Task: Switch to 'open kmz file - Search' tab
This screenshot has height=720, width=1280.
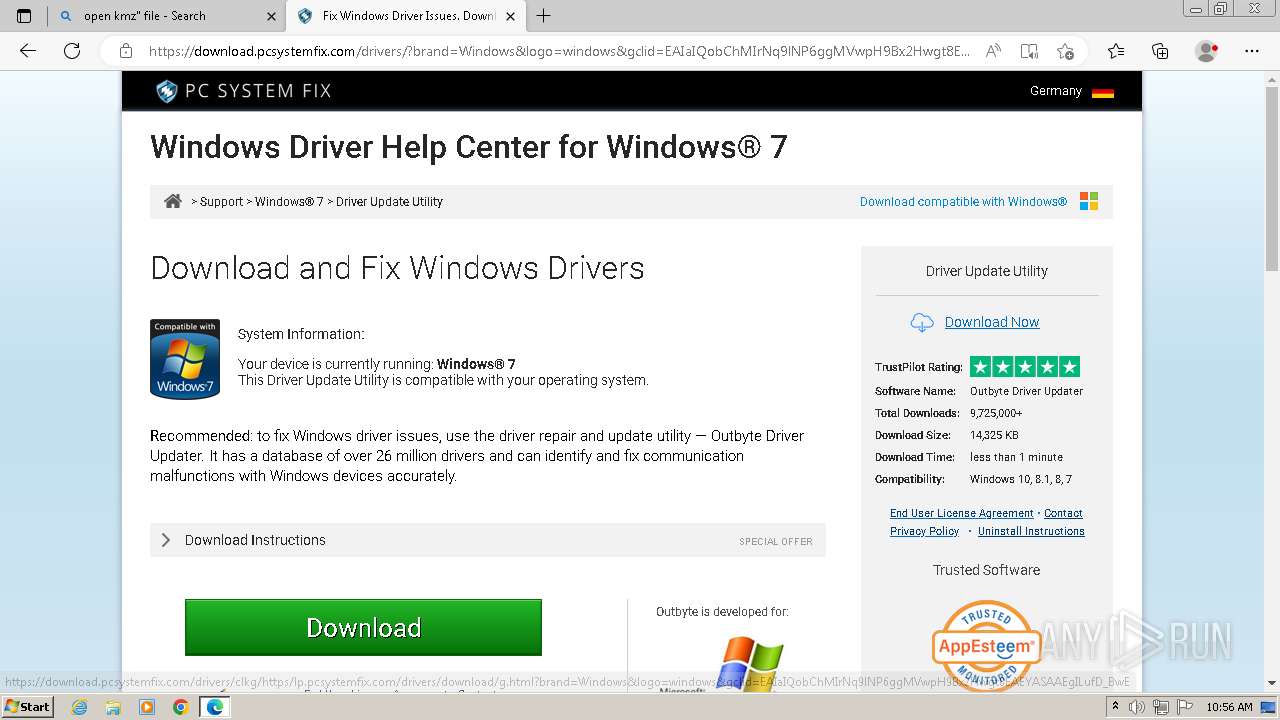Action: click(x=167, y=16)
